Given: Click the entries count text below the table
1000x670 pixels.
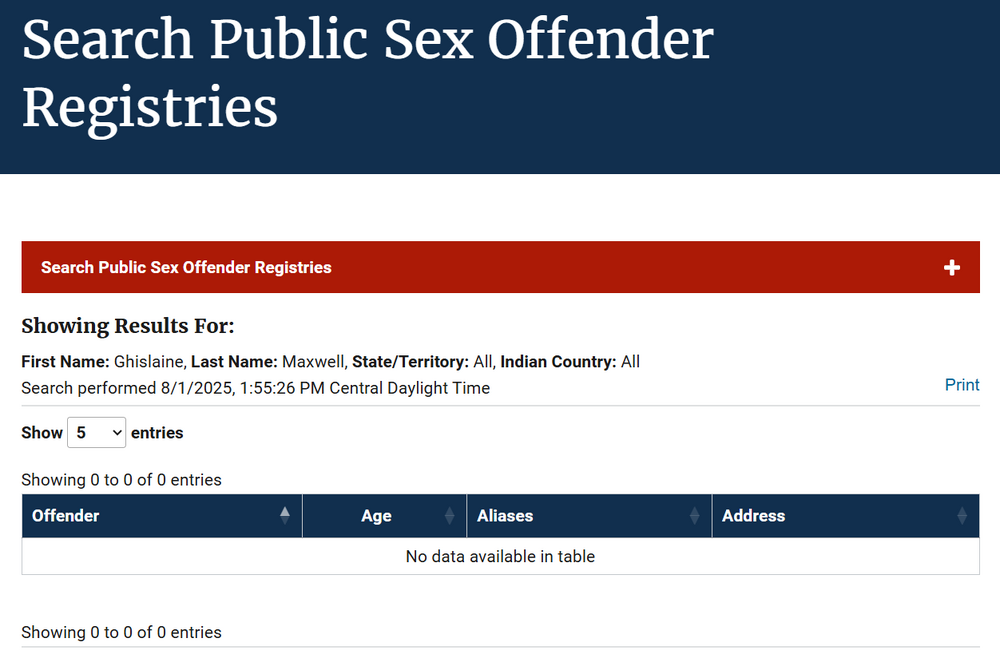Looking at the screenshot, I should [x=121, y=632].
